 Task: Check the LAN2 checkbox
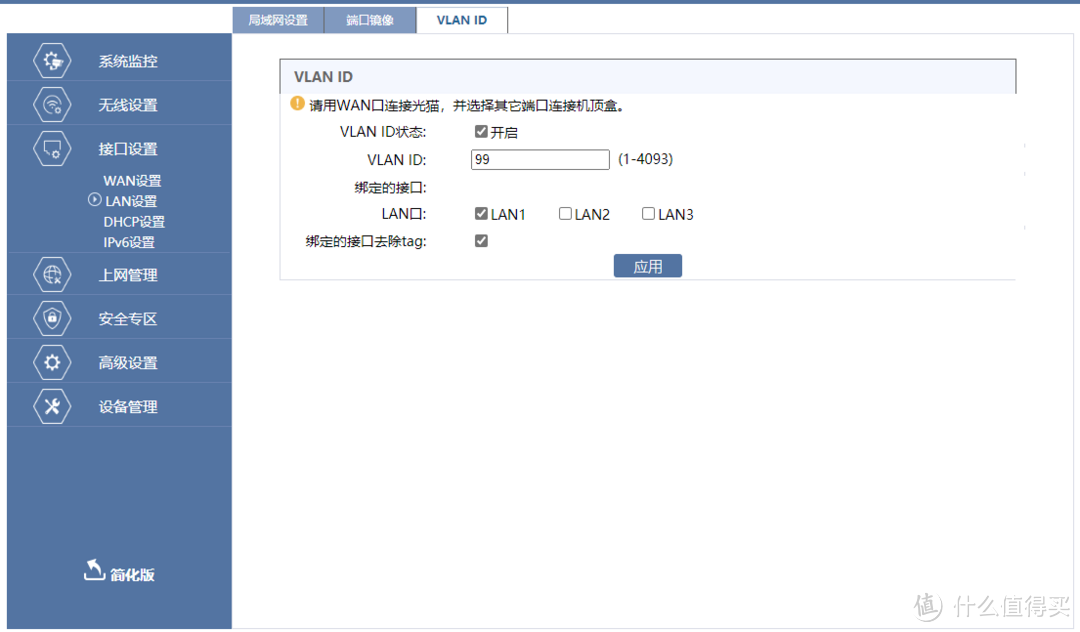(565, 213)
